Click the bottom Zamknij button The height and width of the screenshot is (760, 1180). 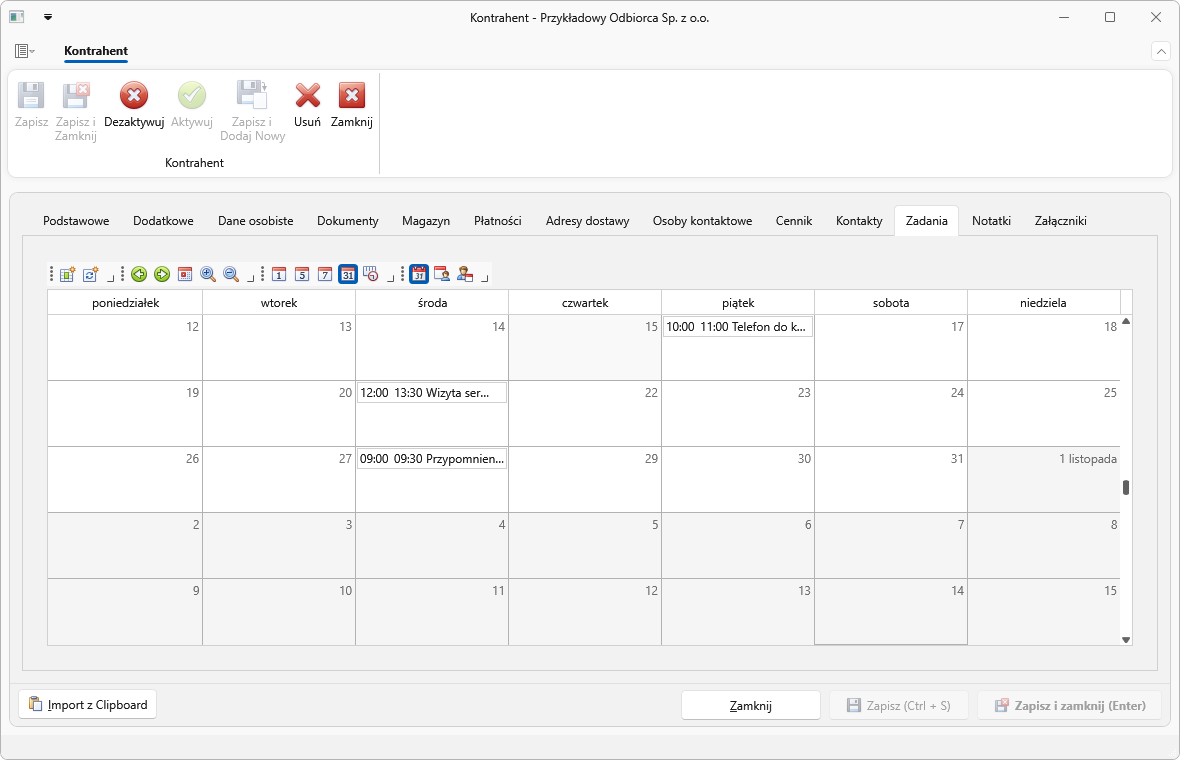[x=750, y=705]
